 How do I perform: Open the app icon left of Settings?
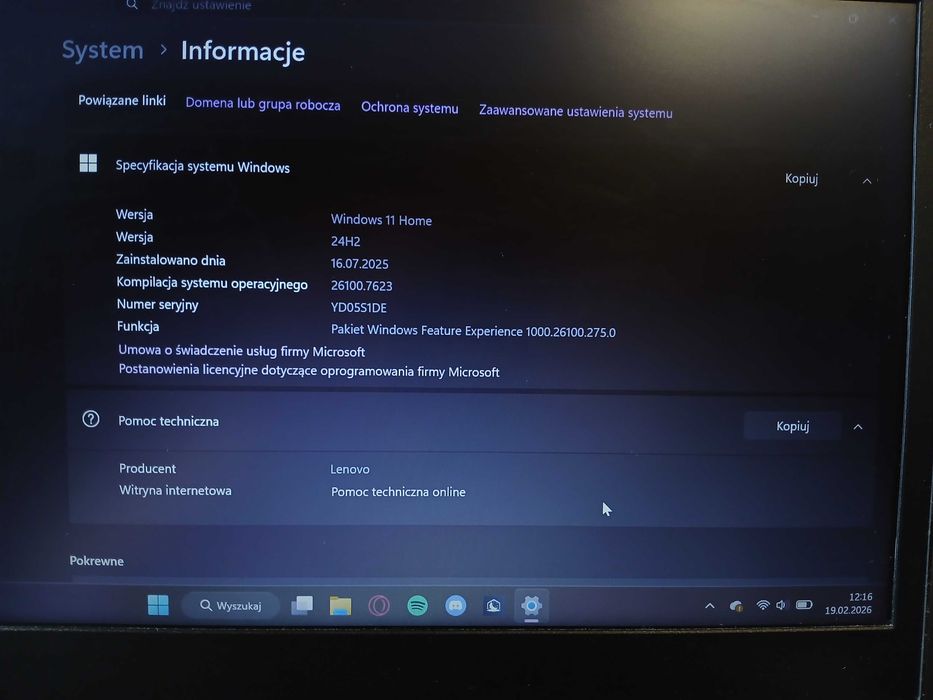tap(493, 606)
